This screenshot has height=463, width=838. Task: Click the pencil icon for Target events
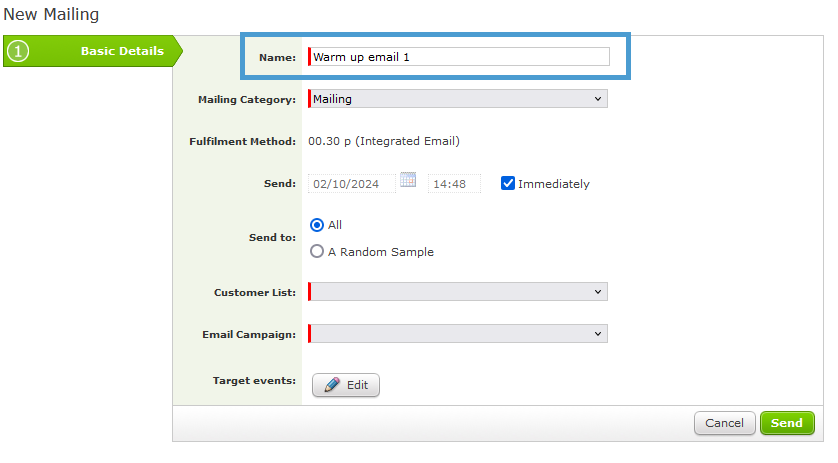pos(331,385)
